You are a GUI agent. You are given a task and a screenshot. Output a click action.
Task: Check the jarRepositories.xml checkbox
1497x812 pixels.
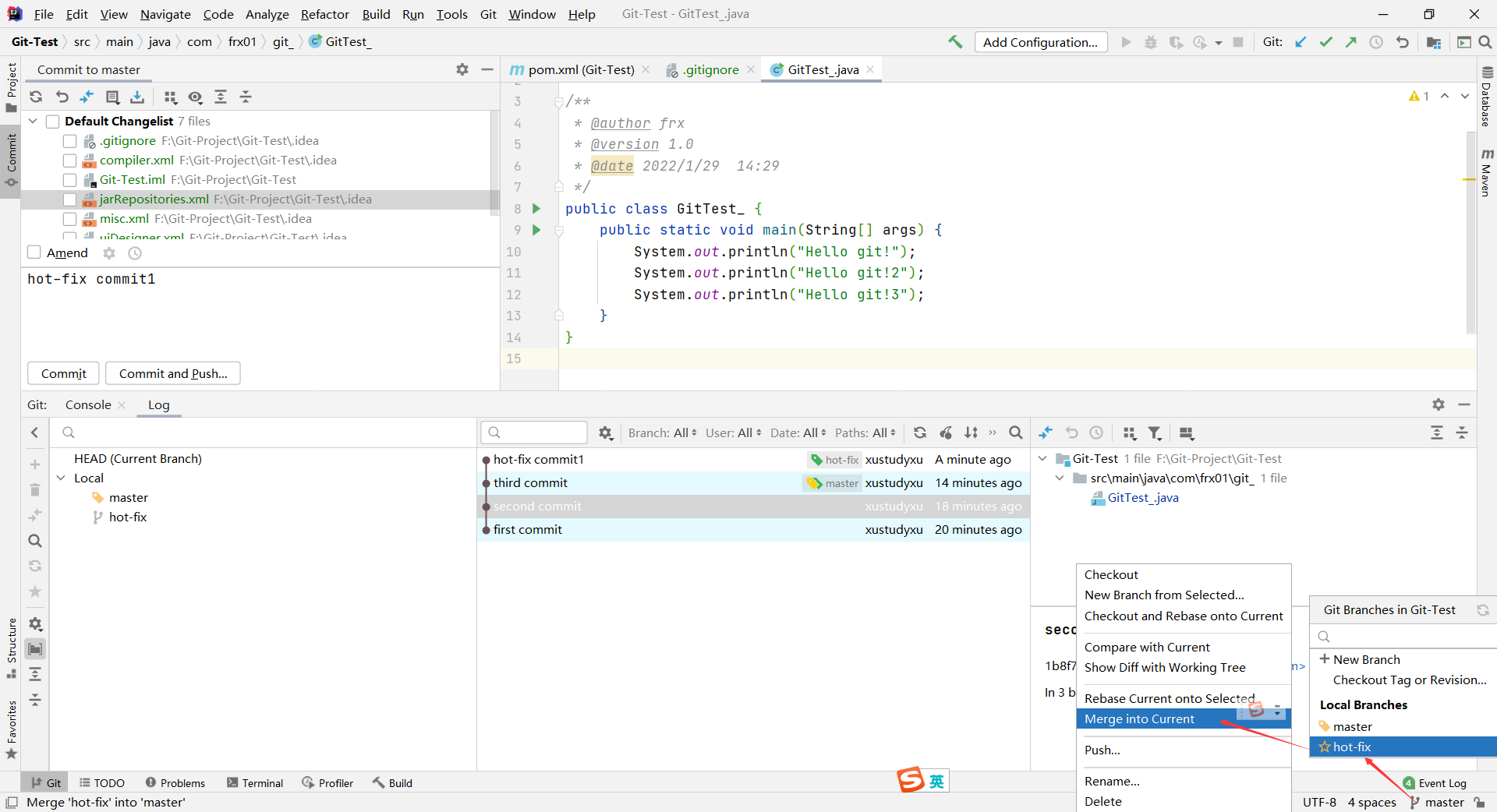[69, 199]
